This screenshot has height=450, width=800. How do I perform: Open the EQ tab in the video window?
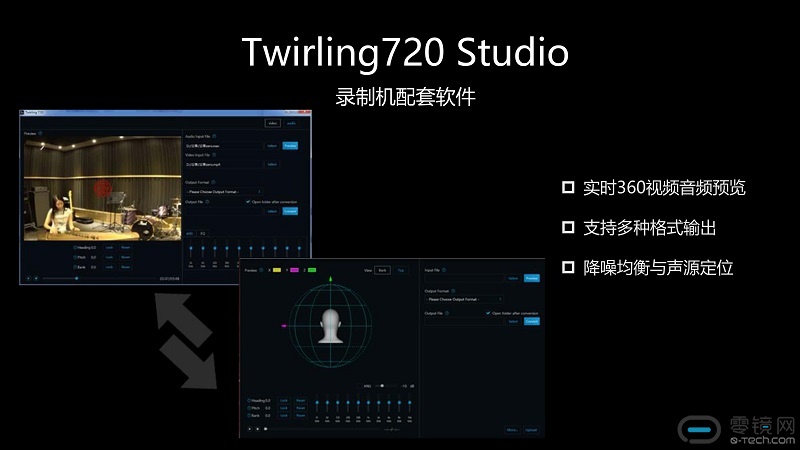(203, 233)
